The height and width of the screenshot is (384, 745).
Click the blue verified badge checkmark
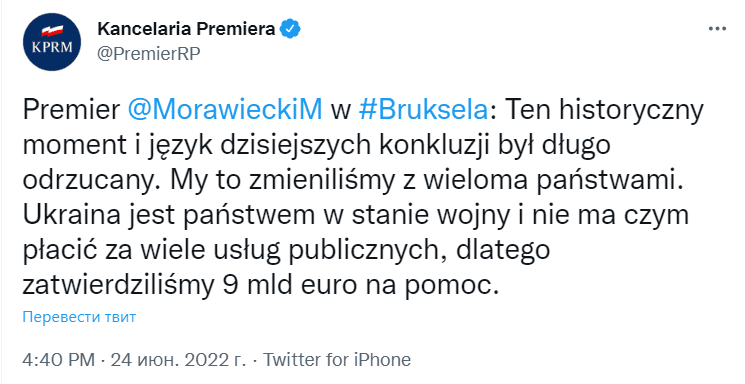tap(289, 29)
